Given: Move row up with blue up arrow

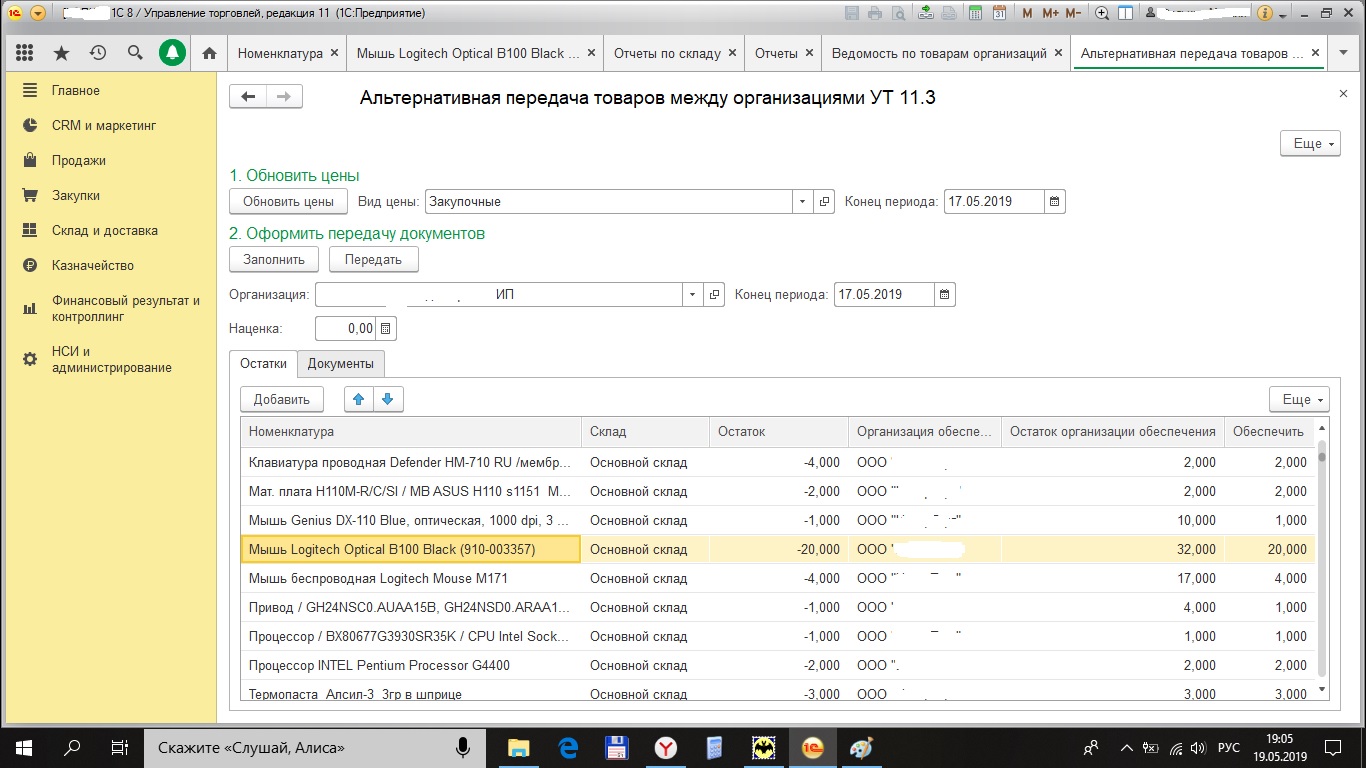Looking at the screenshot, I should pyautogui.click(x=358, y=399).
